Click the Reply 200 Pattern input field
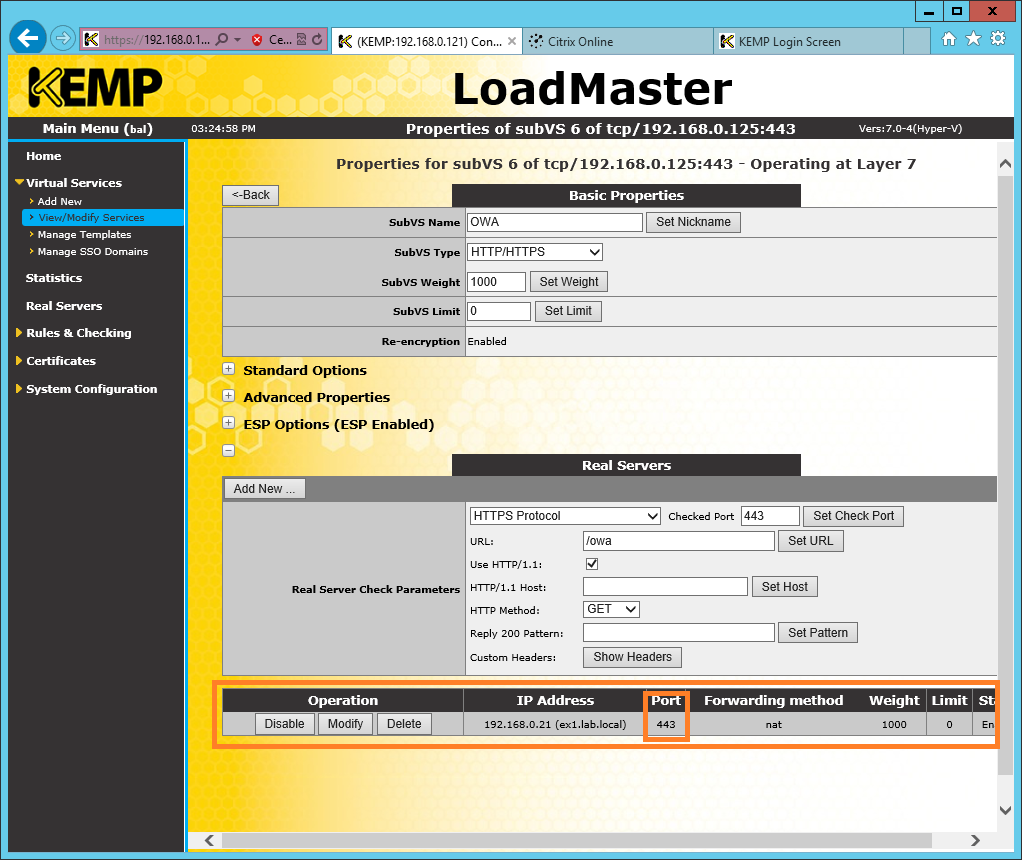This screenshot has height=860, width=1022. tap(678, 632)
